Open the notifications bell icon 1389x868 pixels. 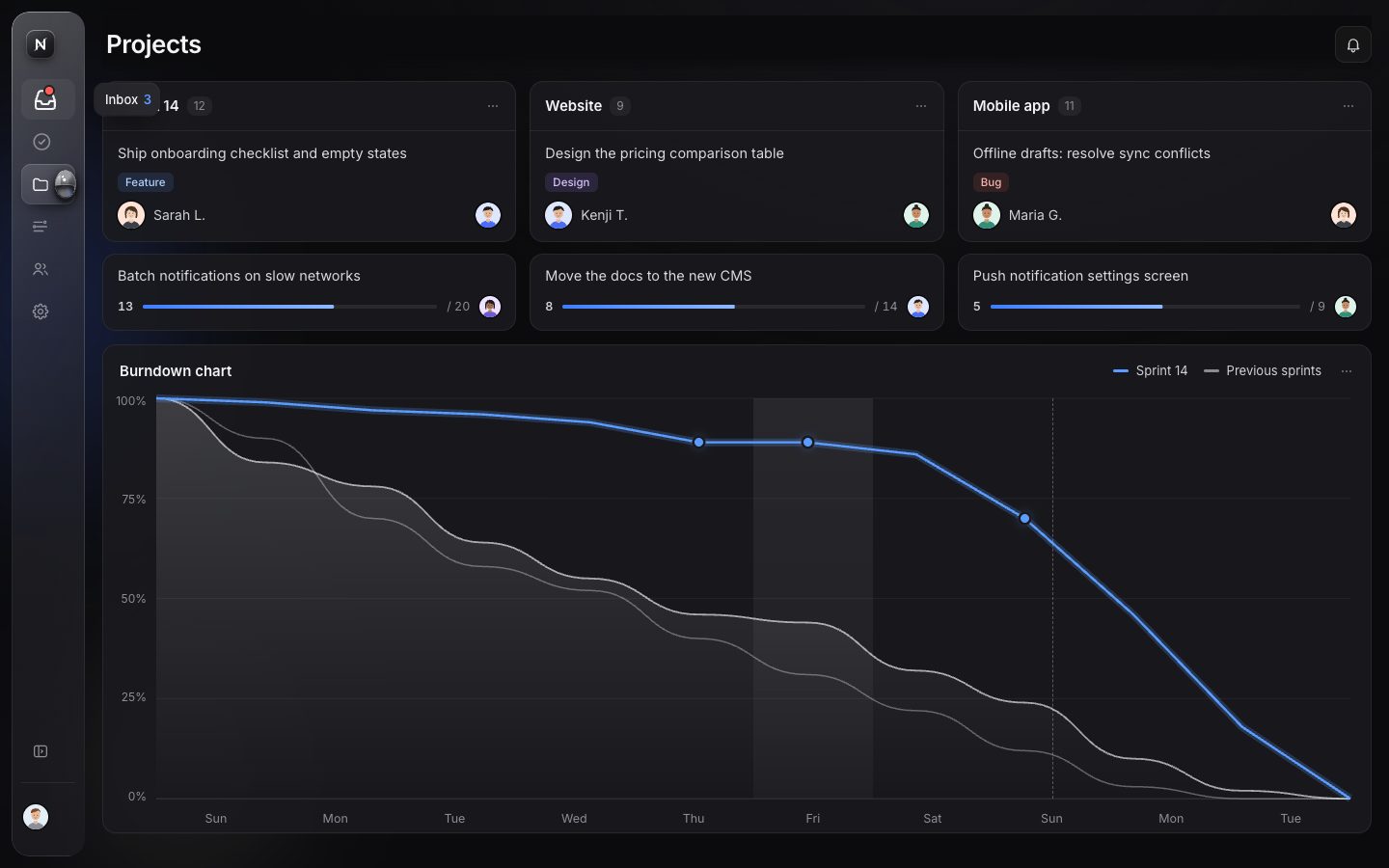[1353, 45]
